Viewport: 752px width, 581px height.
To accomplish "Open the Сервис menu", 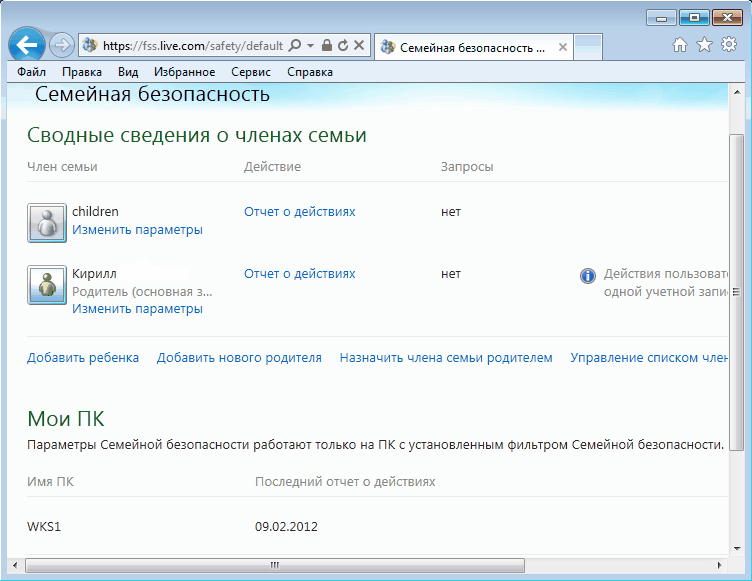I will click(x=251, y=72).
